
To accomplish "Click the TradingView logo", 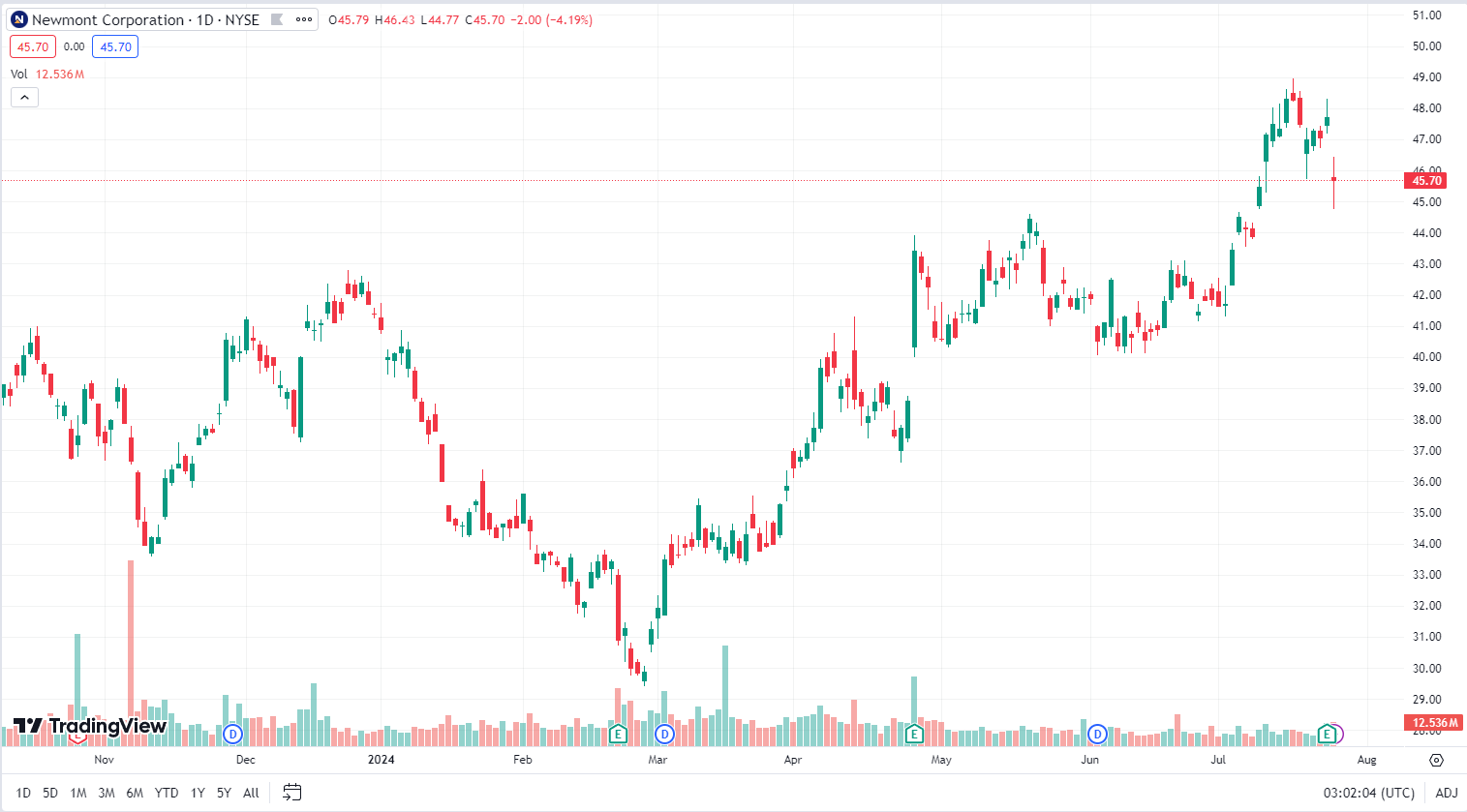I will tap(90, 726).
